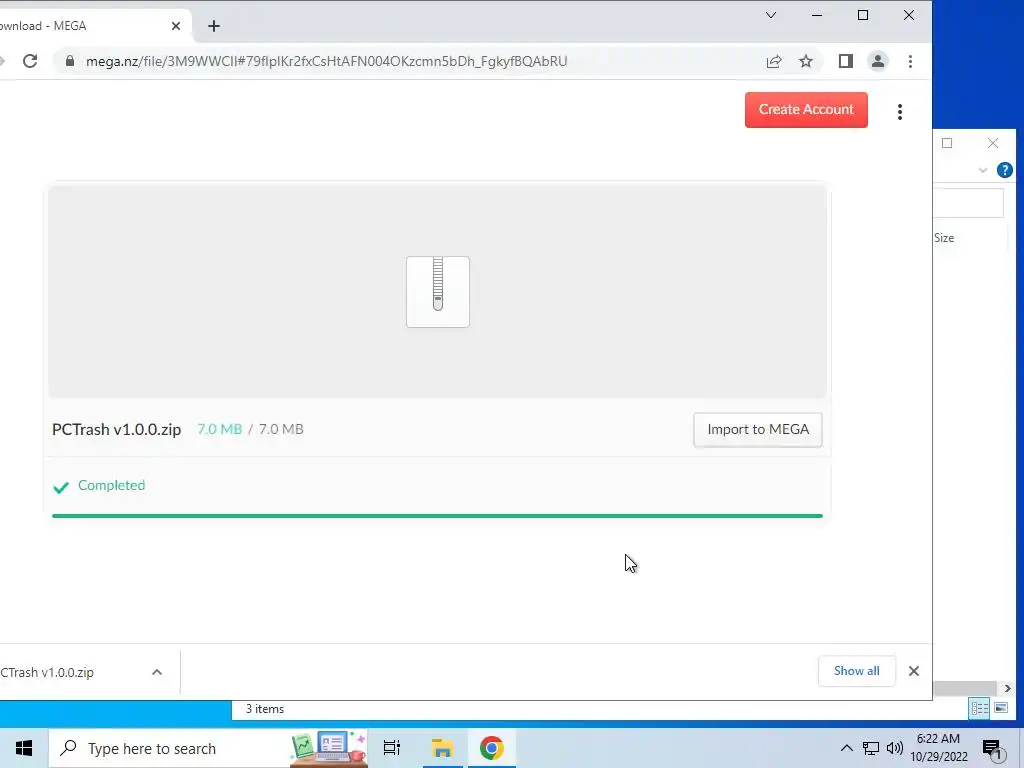Click File Explorer search field
The width and height of the screenshot is (1024, 768).
968,203
